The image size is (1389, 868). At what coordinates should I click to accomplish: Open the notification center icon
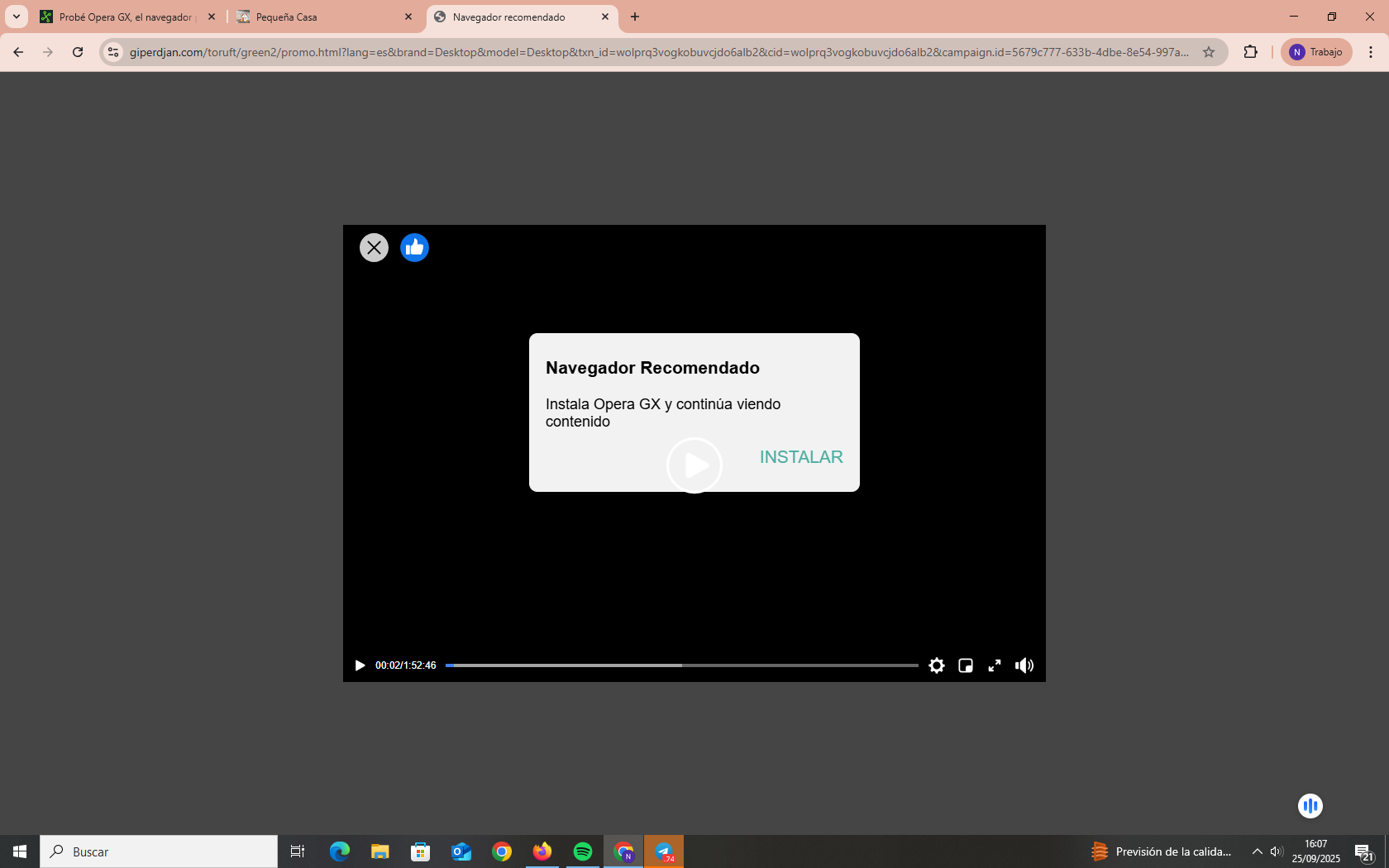coord(1364,851)
